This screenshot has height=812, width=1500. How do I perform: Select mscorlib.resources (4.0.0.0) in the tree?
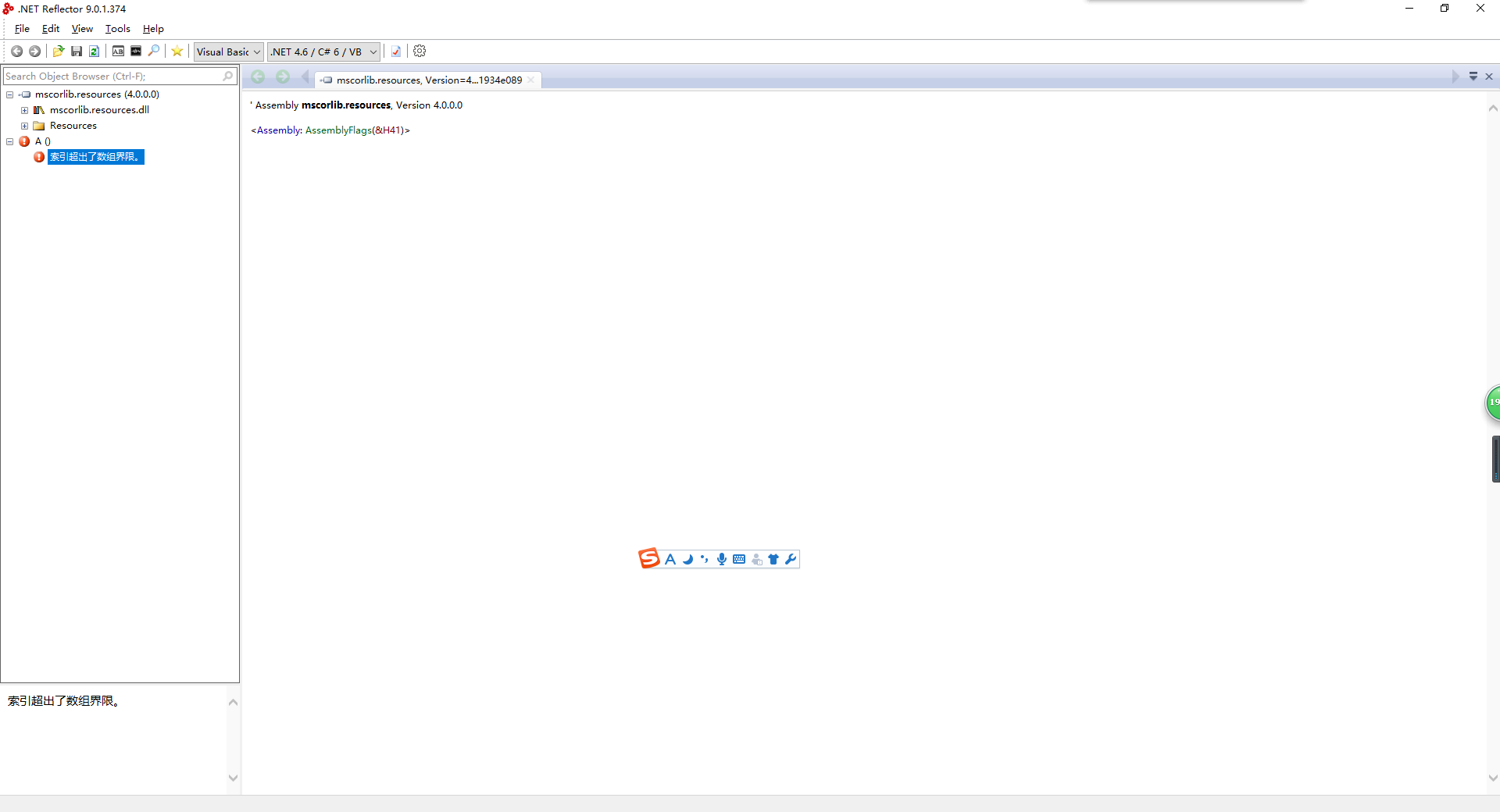point(97,94)
